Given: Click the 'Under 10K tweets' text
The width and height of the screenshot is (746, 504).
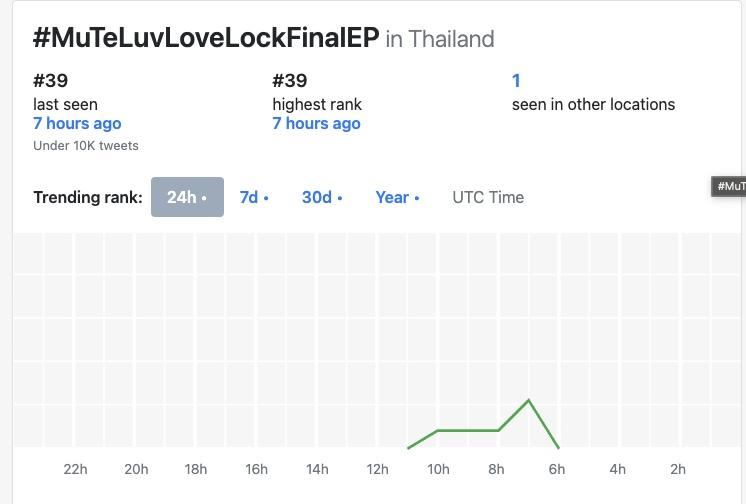Looking at the screenshot, I should [86, 146].
